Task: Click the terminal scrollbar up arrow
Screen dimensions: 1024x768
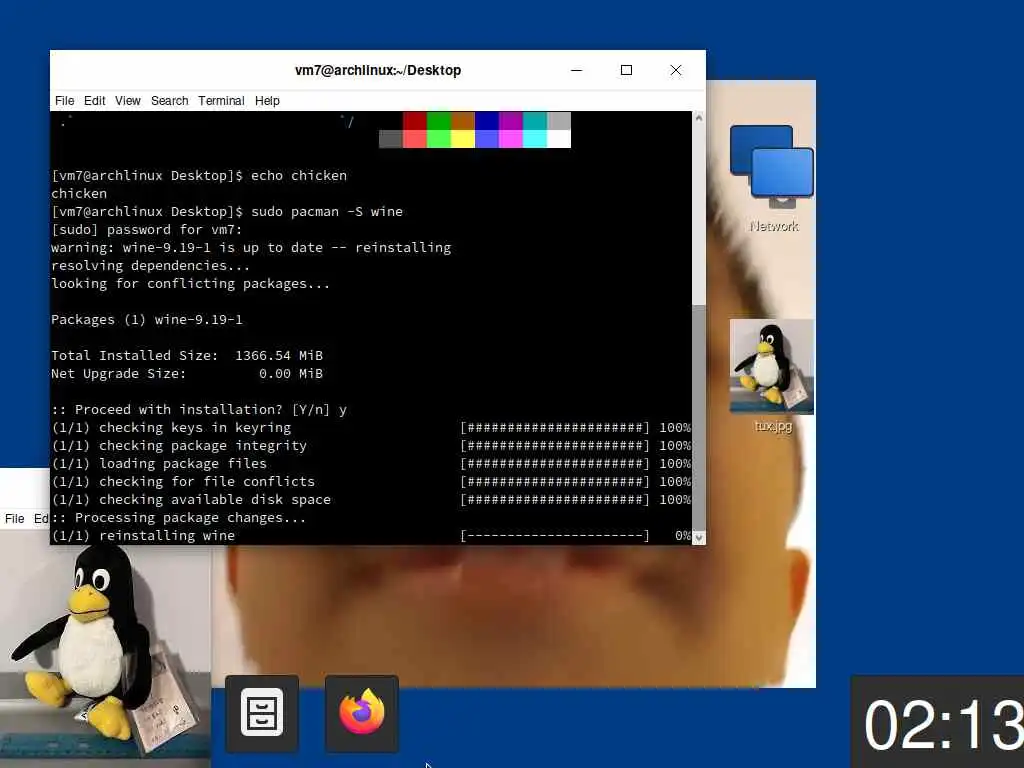Action: coord(699,118)
